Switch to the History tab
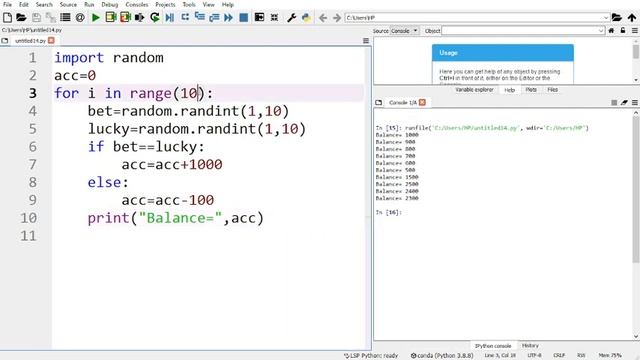The width and height of the screenshot is (640, 360). click(530, 346)
